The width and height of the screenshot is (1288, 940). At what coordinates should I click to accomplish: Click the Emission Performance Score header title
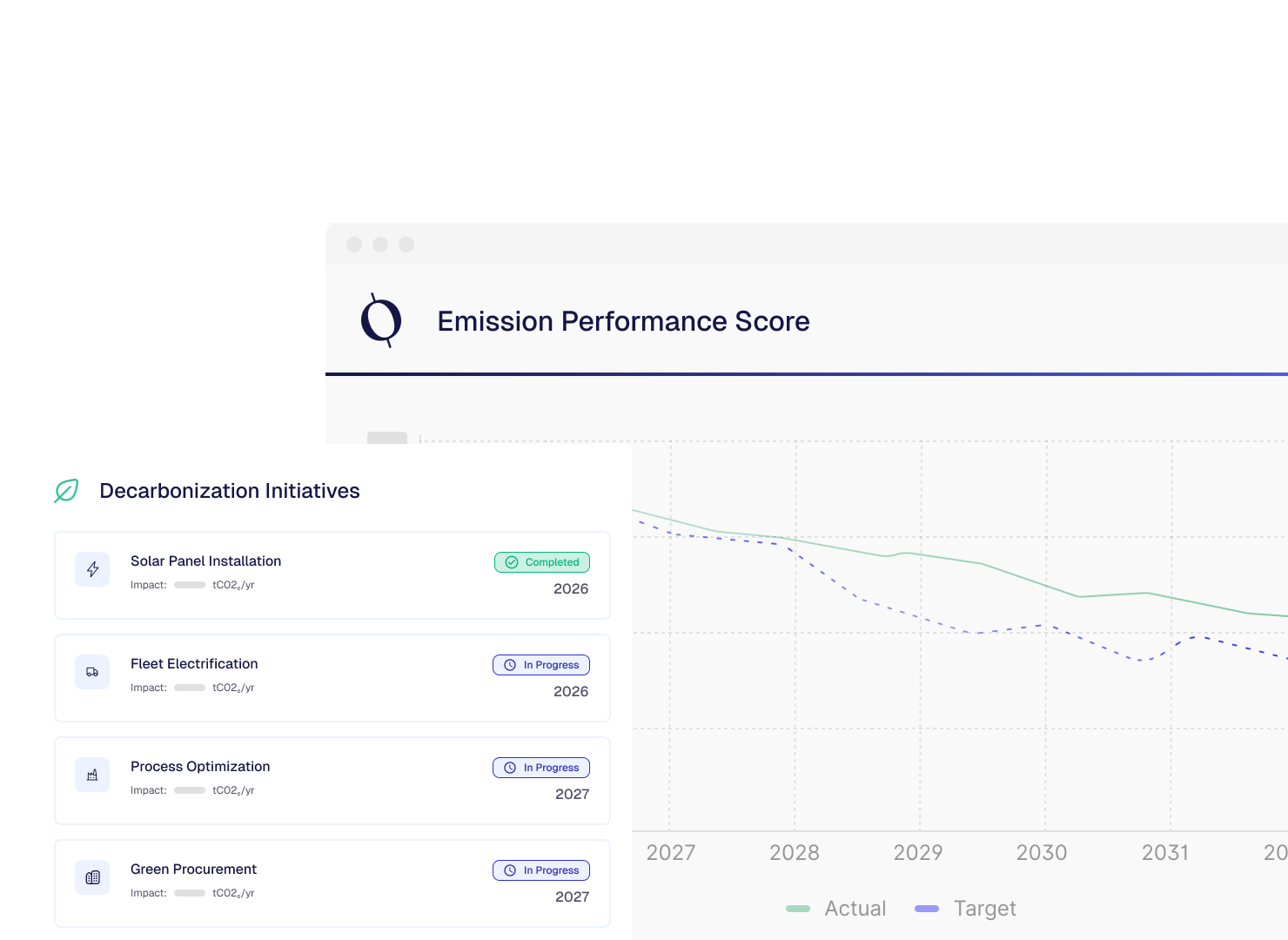623,321
